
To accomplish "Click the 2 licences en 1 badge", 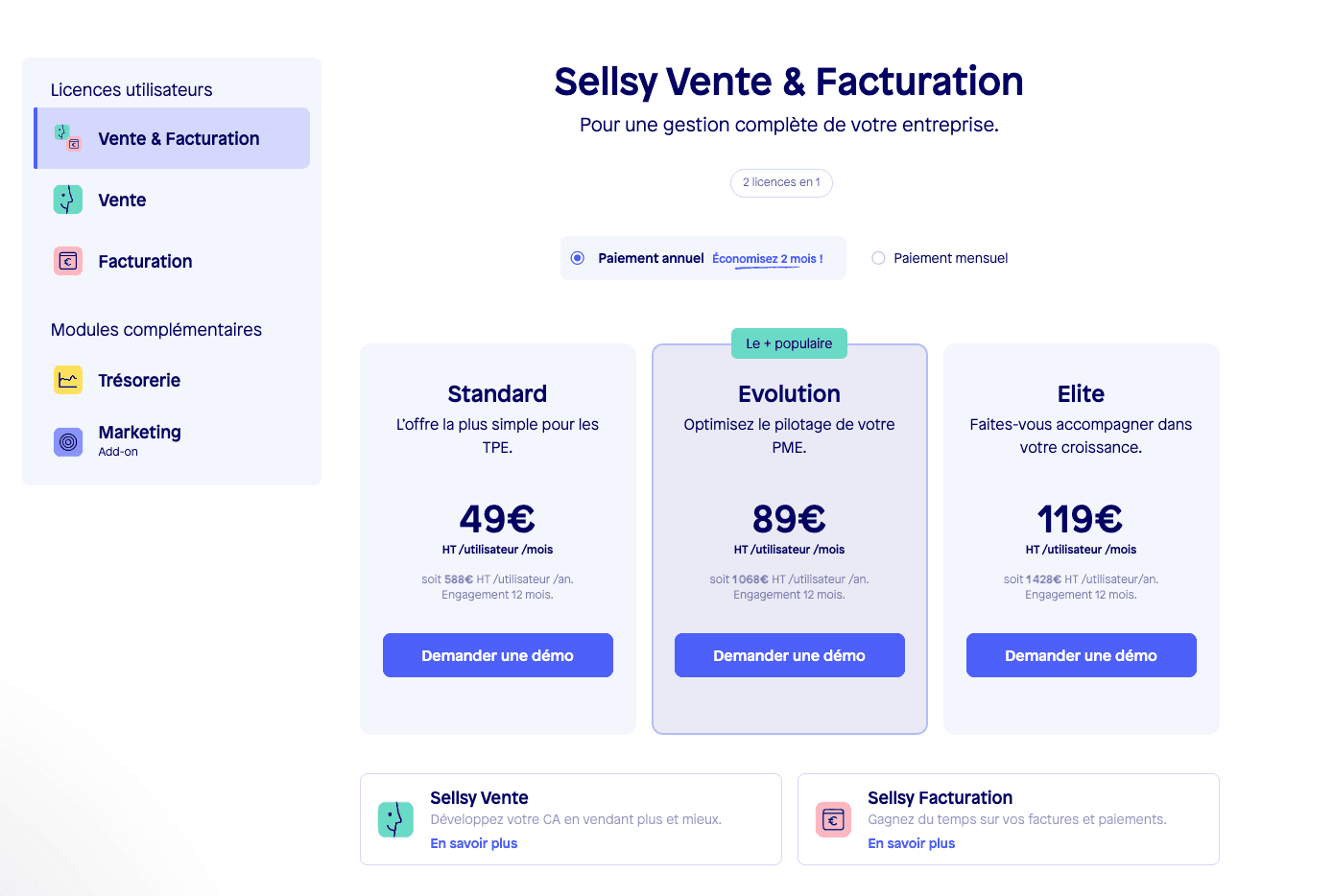I will point(781,182).
